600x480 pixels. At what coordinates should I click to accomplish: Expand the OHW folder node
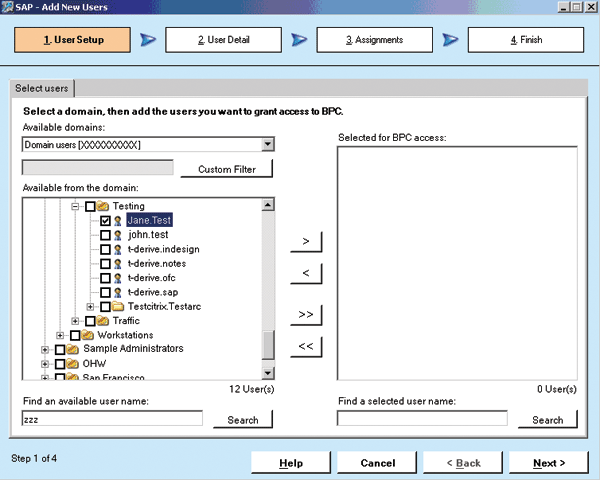[45, 364]
